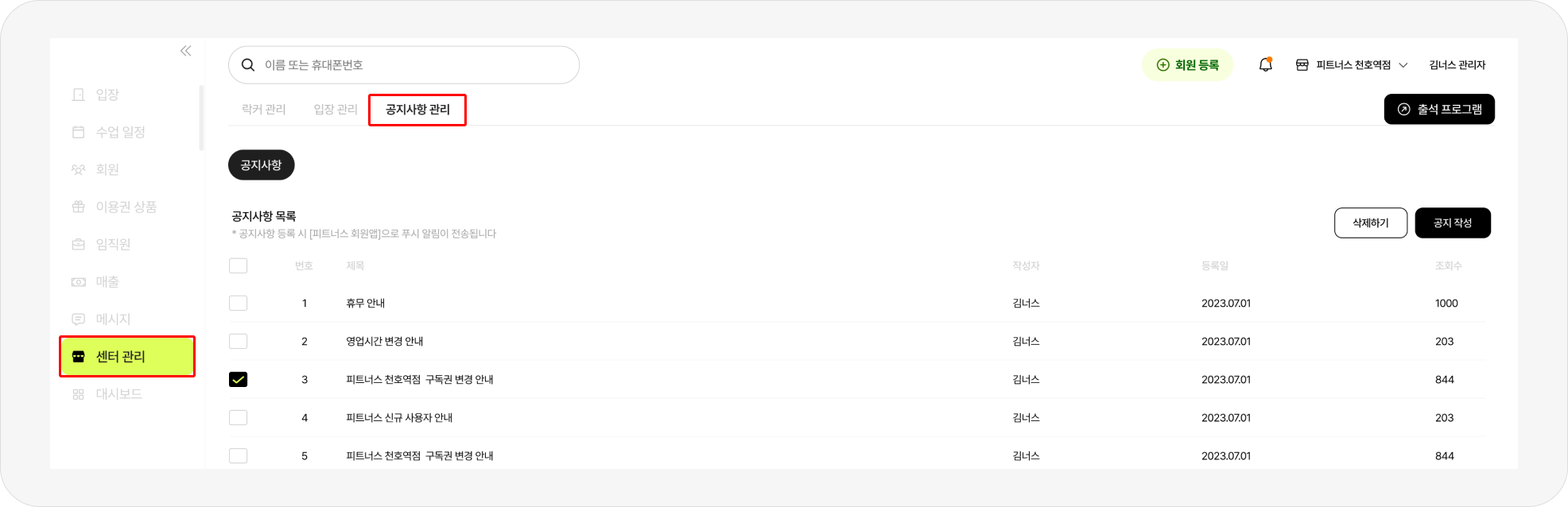The height and width of the screenshot is (507, 1568).
Task: Open 이용권 상품 gift icon
Action: (78, 207)
